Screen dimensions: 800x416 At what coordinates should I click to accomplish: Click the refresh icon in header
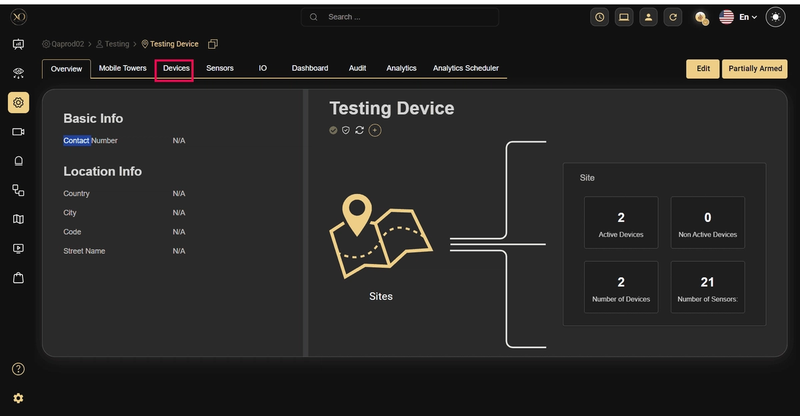[673, 17]
